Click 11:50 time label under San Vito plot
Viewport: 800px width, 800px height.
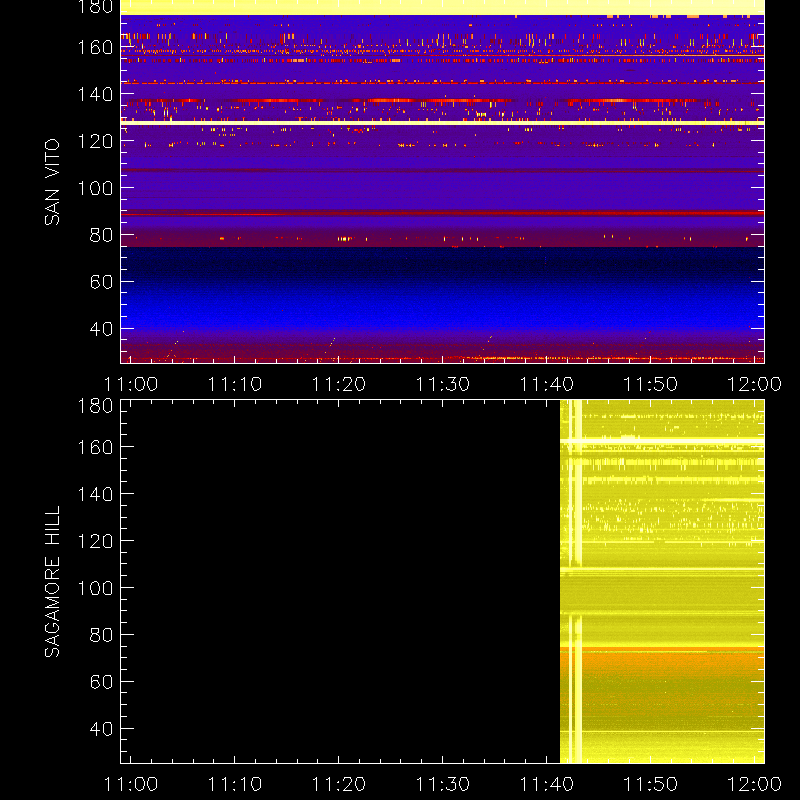point(651,384)
